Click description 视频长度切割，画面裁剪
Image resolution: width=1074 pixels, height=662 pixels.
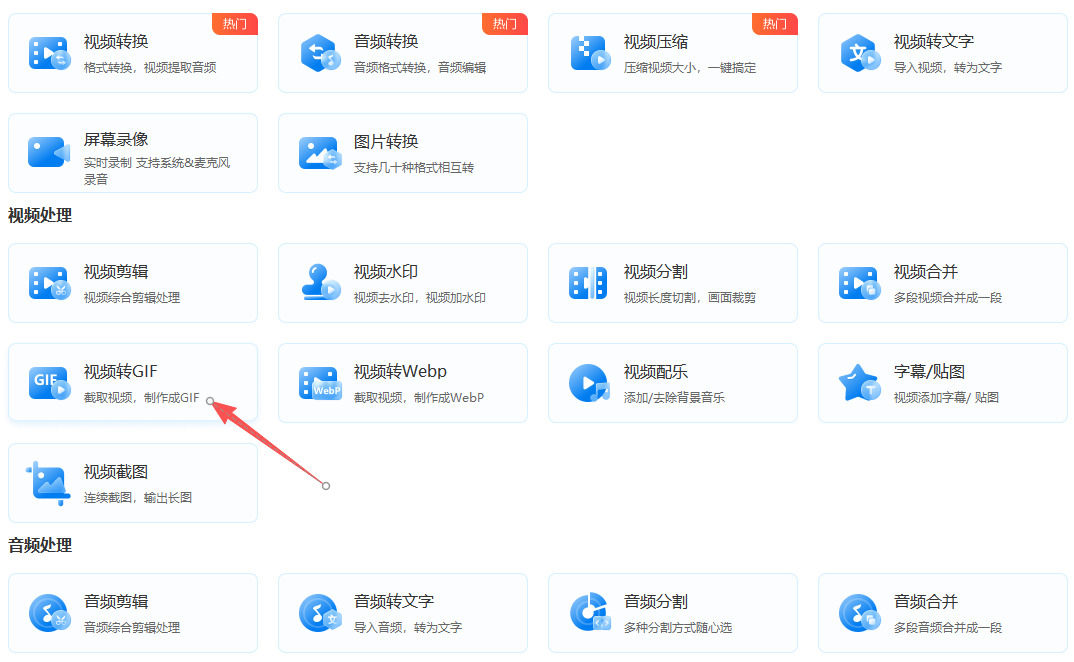tap(690, 298)
